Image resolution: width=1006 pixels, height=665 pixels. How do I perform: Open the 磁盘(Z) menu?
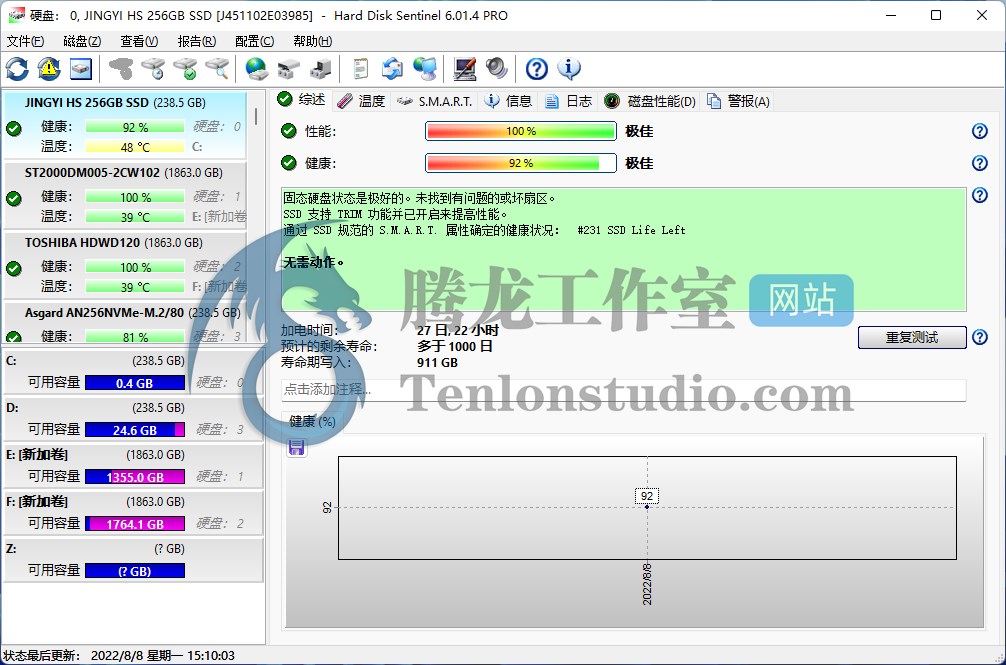[x=82, y=41]
